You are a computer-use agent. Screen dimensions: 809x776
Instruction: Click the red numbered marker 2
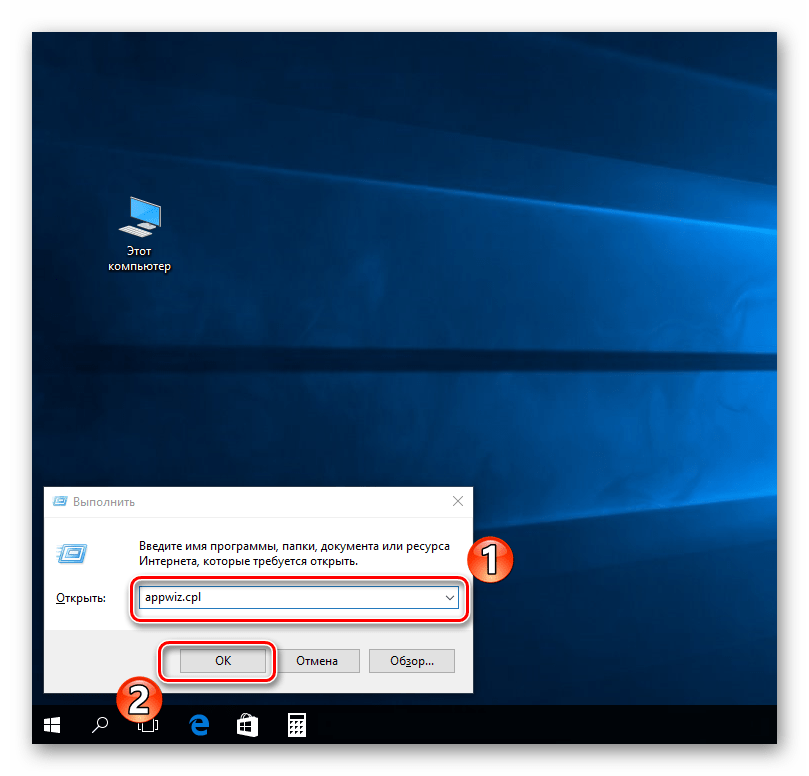[x=140, y=699]
